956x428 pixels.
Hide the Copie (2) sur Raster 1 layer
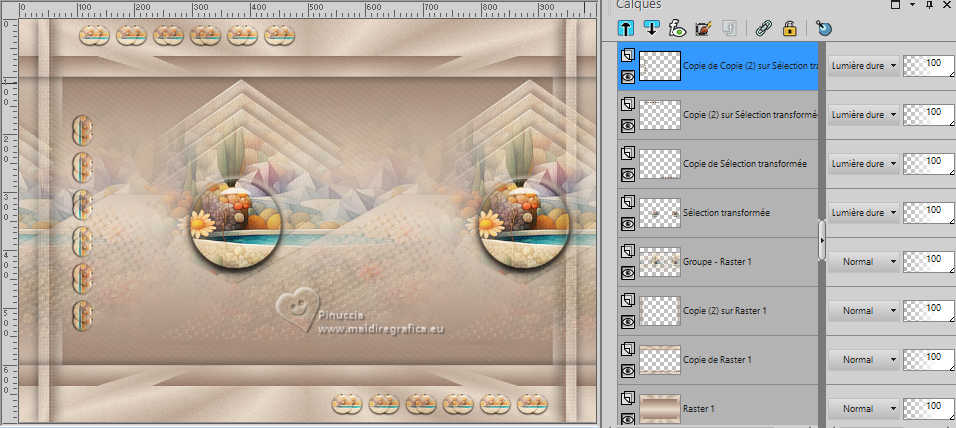tap(628, 321)
